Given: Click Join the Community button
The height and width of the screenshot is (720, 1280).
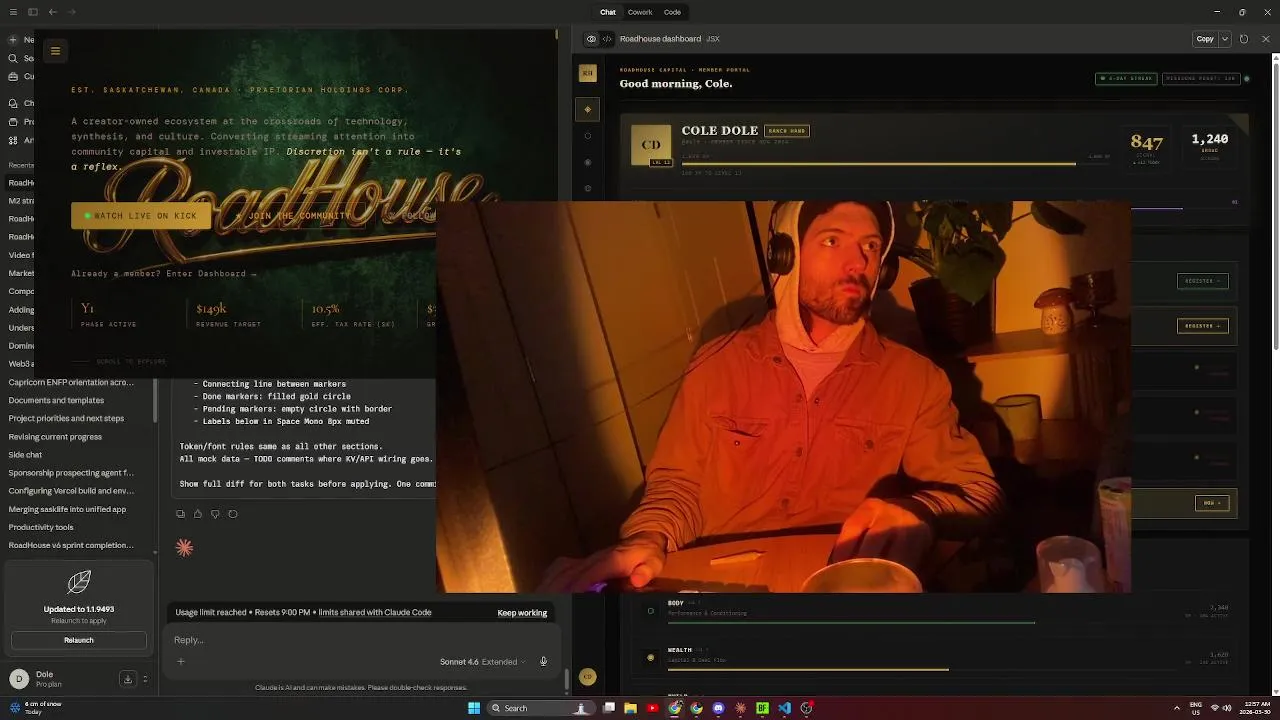Looking at the screenshot, I should [293, 216].
